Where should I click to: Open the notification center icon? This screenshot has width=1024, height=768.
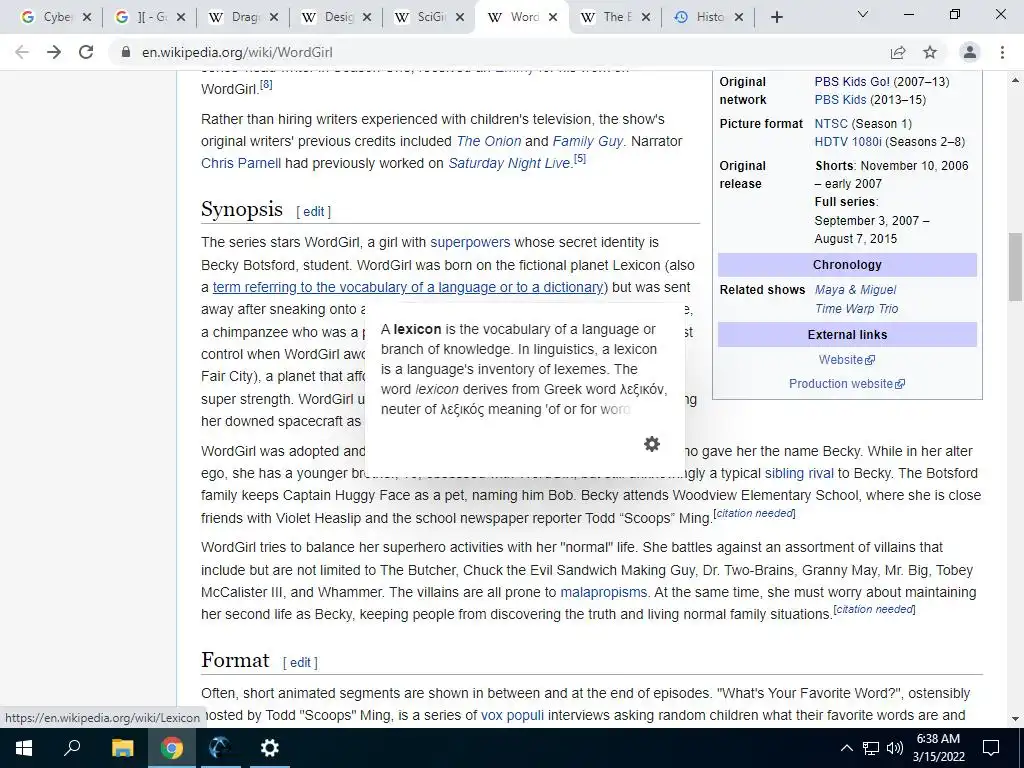991,748
